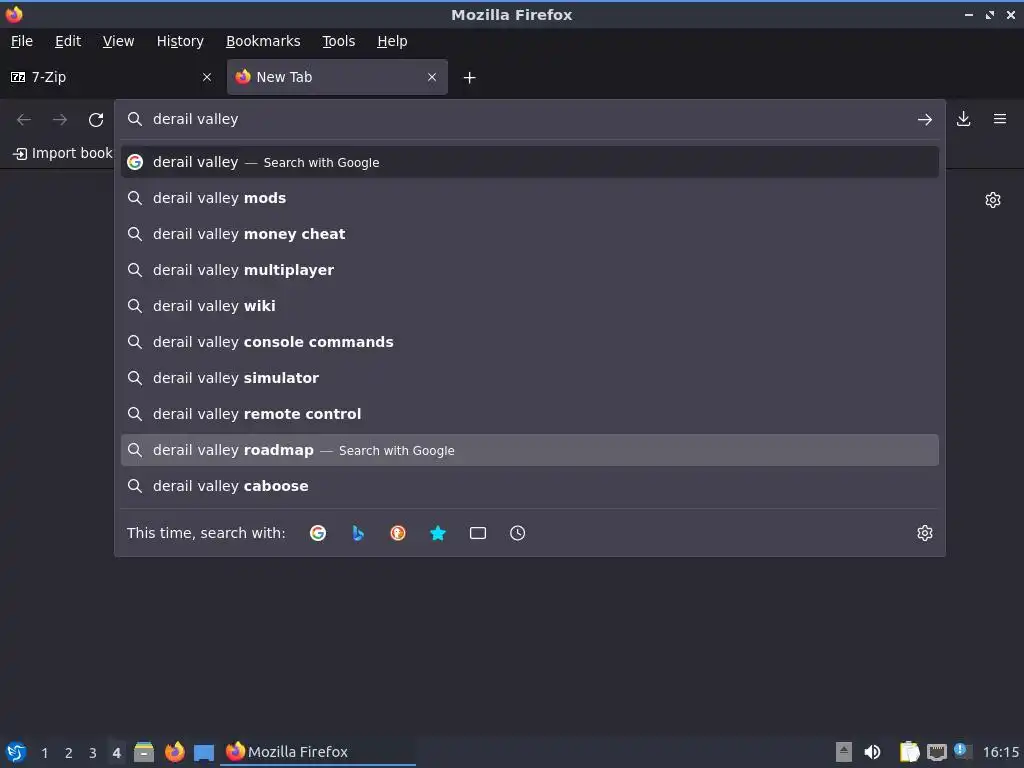
Task: Click Import bookmarks button in bookmarks toolbar
Action: 63,153
